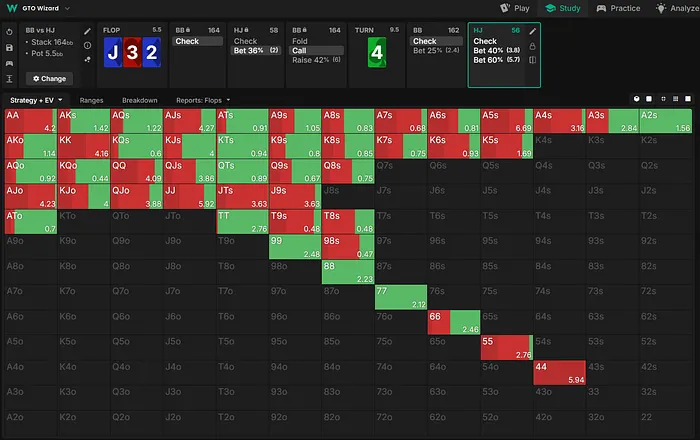Click the gamepad icon in left sidebar
Viewport: 700px width, 440px height.
point(9,61)
